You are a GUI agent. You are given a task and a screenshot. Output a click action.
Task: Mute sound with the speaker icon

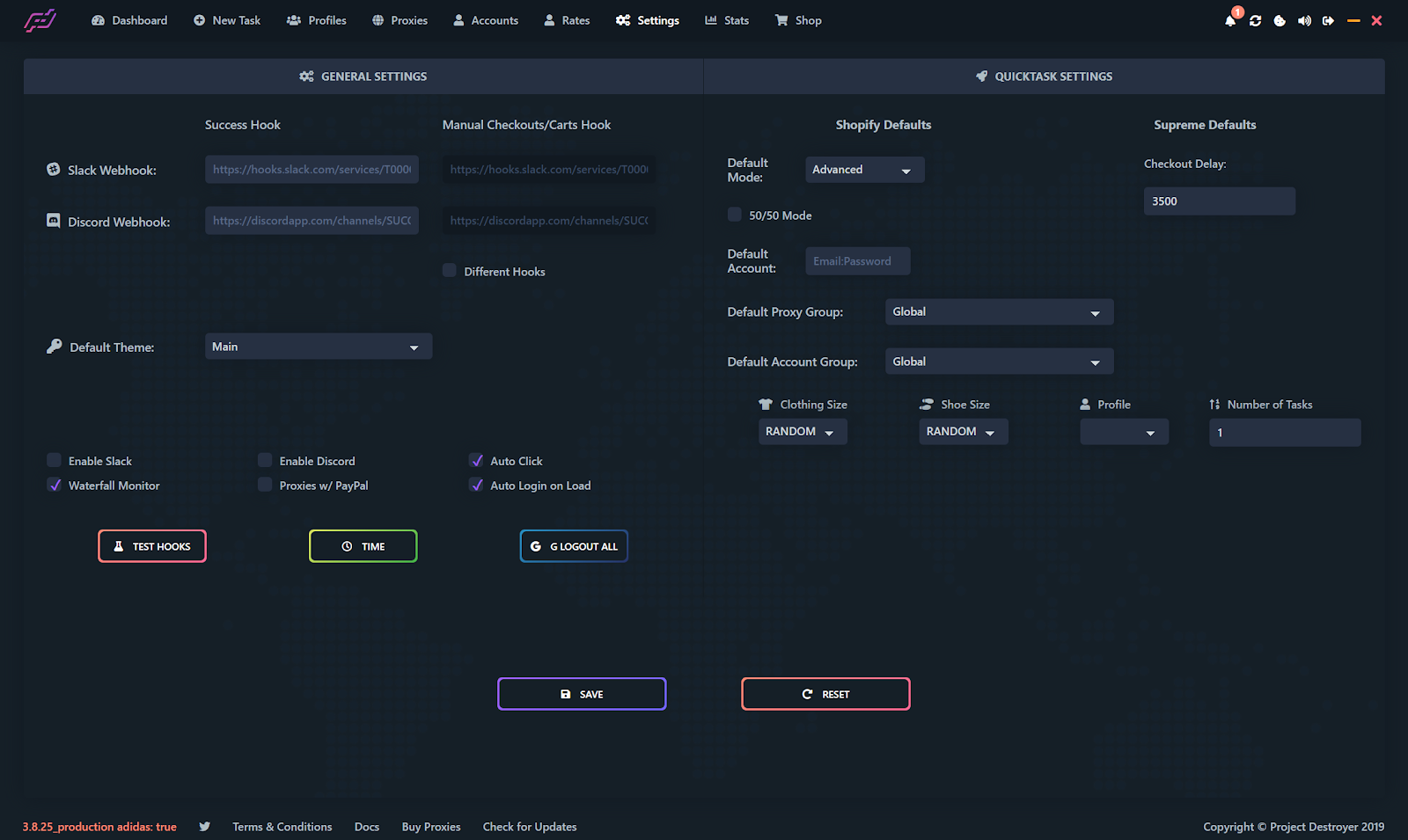pyautogui.click(x=1304, y=21)
